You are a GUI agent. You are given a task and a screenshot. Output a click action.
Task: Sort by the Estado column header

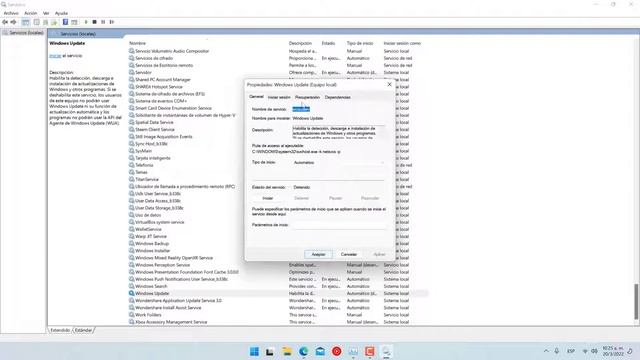coord(328,43)
